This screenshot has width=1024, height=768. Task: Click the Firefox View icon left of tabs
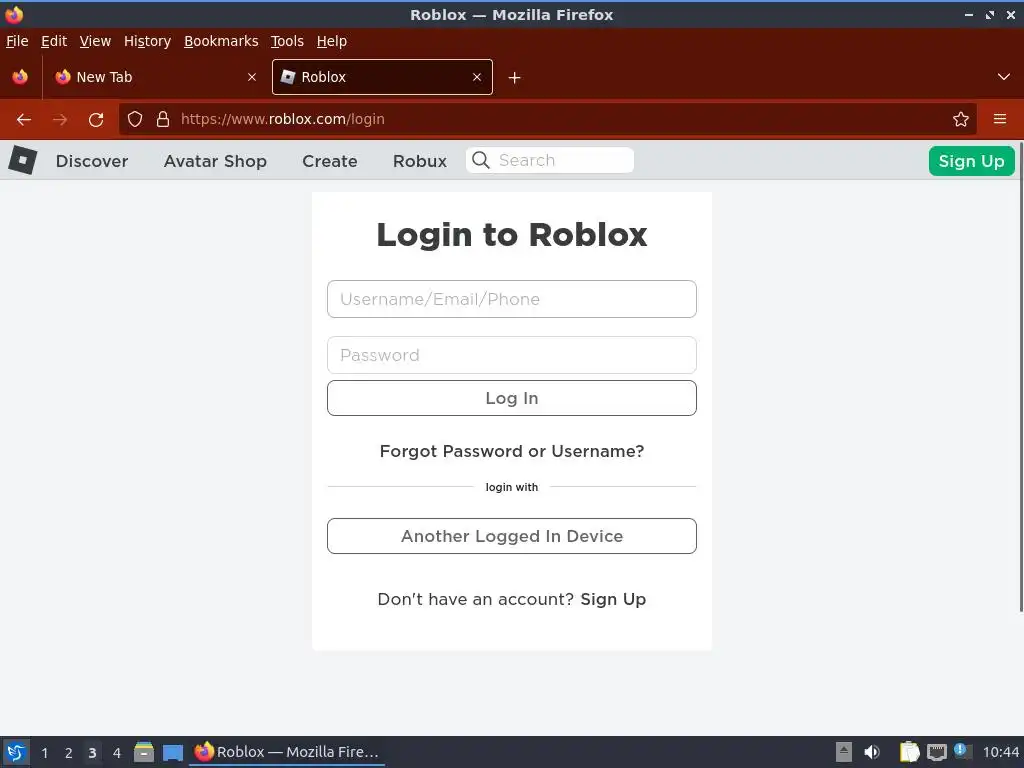tap(20, 77)
